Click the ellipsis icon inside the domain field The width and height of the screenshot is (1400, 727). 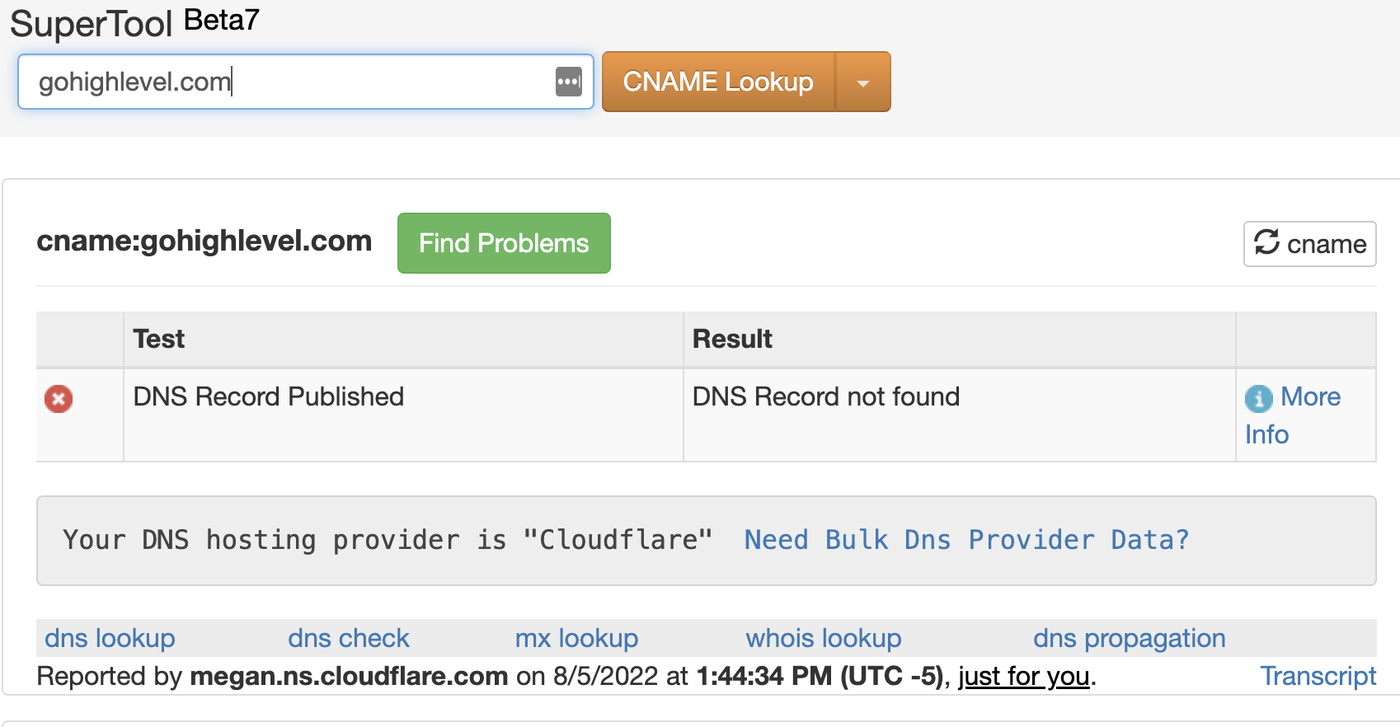568,82
